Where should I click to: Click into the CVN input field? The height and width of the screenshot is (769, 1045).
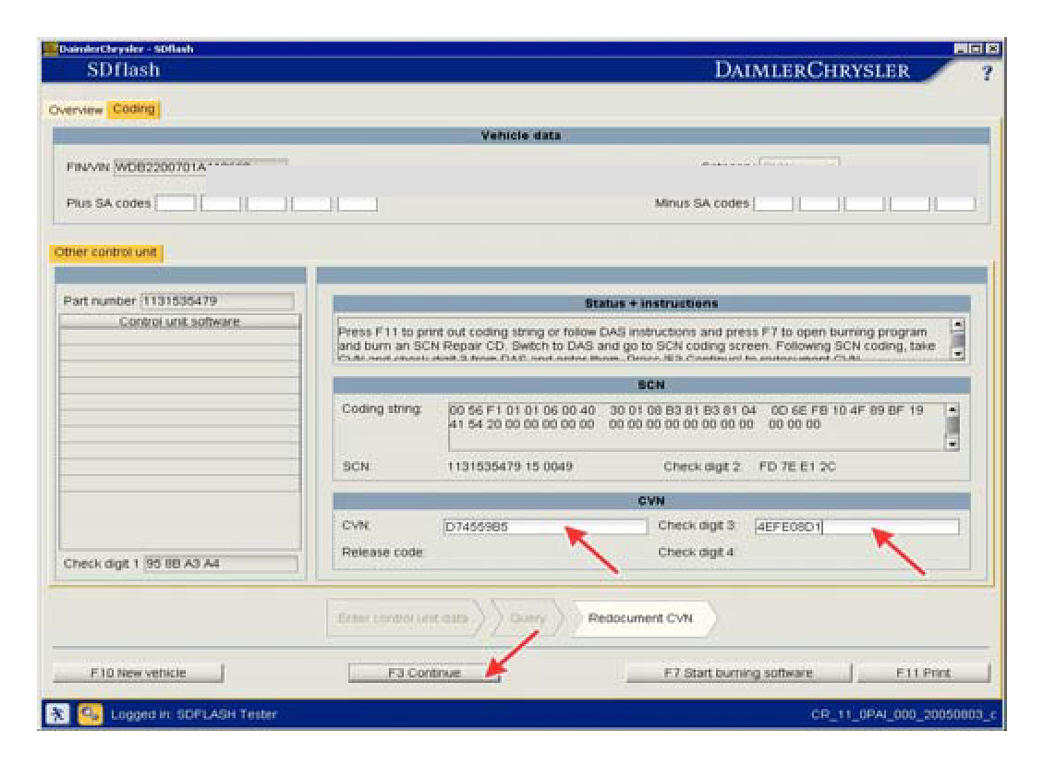click(x=544, y=527)
